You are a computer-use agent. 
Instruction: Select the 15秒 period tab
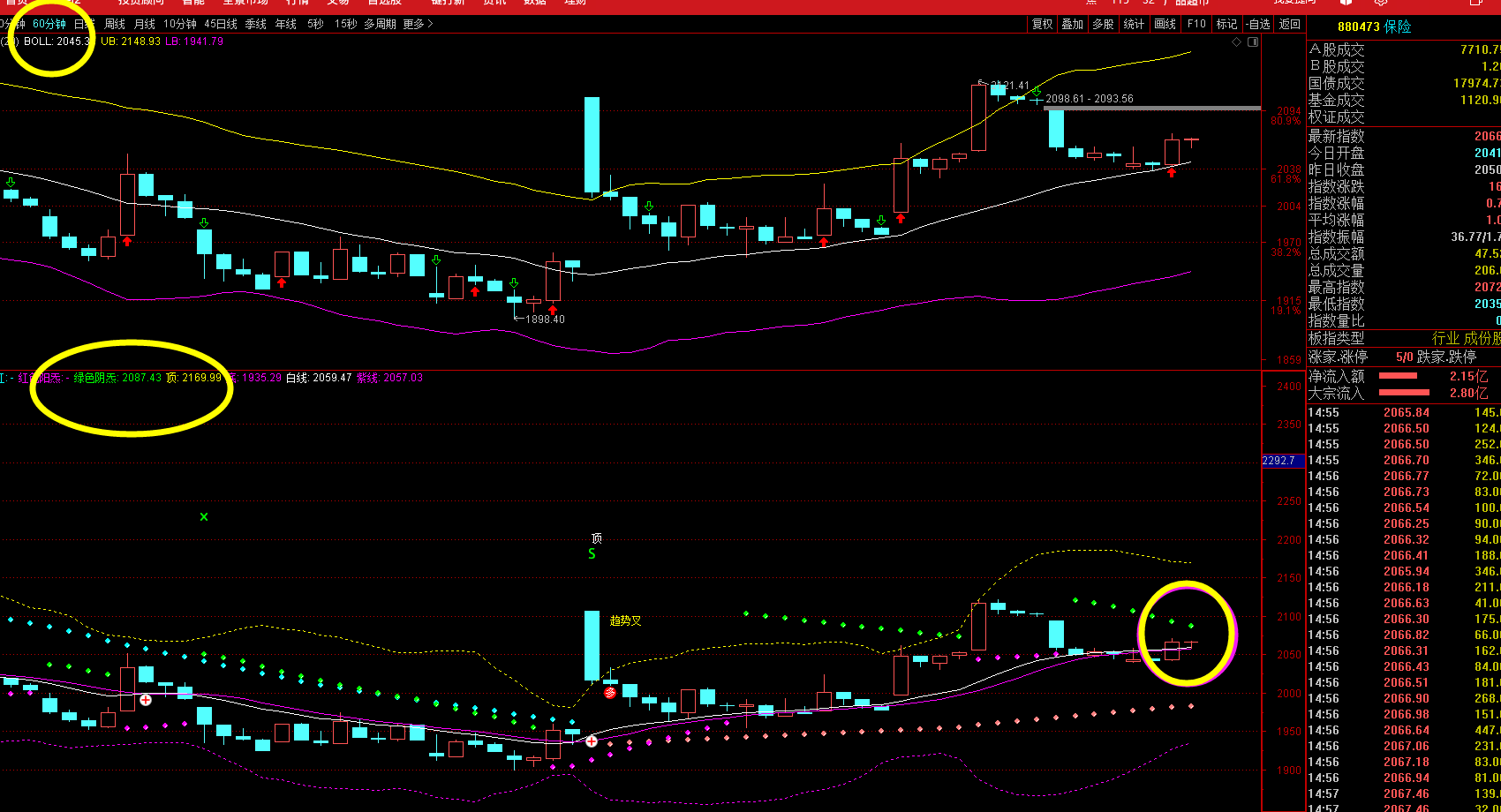pyautogui.click(x=345, y=24)
